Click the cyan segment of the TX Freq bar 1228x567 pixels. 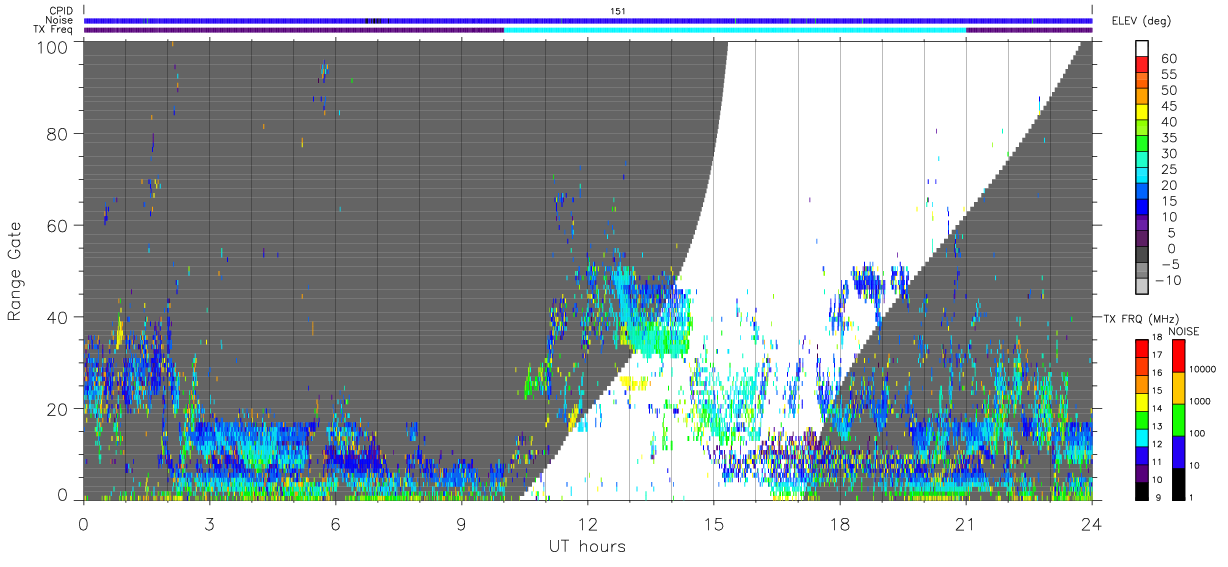(734, 30)
